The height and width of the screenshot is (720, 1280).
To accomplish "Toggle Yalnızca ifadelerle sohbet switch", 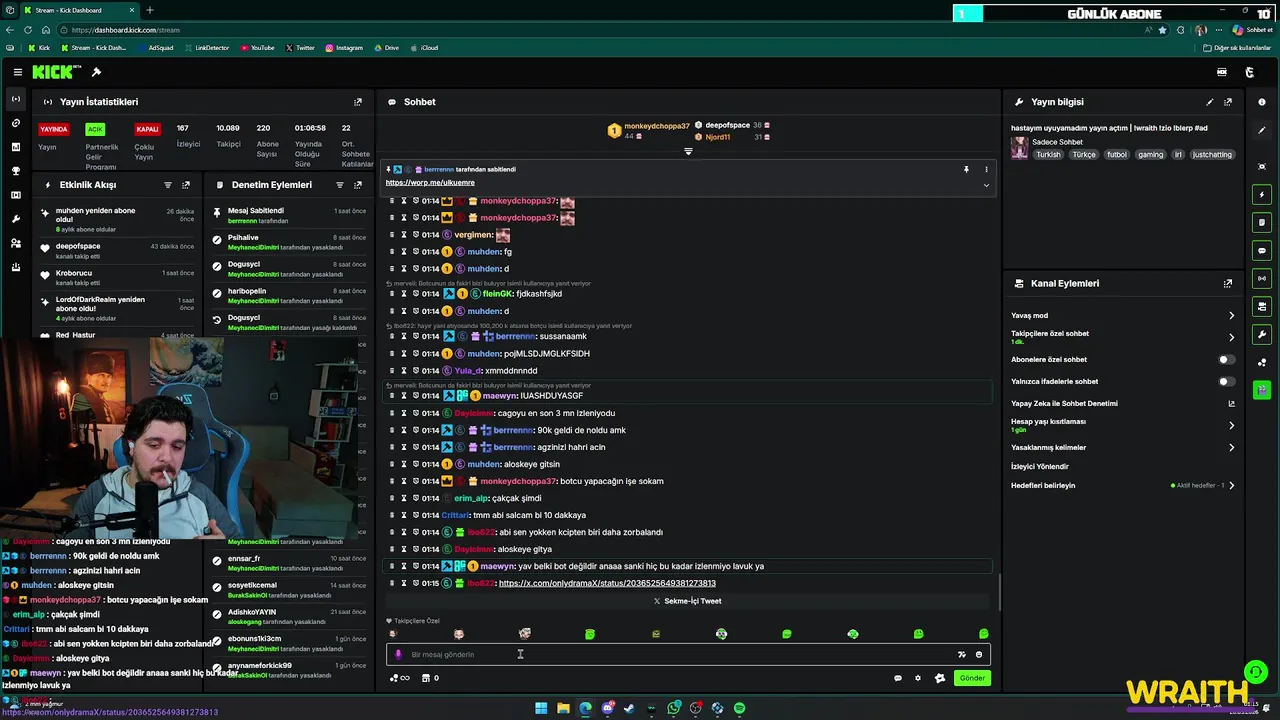I will point(1226,381).
